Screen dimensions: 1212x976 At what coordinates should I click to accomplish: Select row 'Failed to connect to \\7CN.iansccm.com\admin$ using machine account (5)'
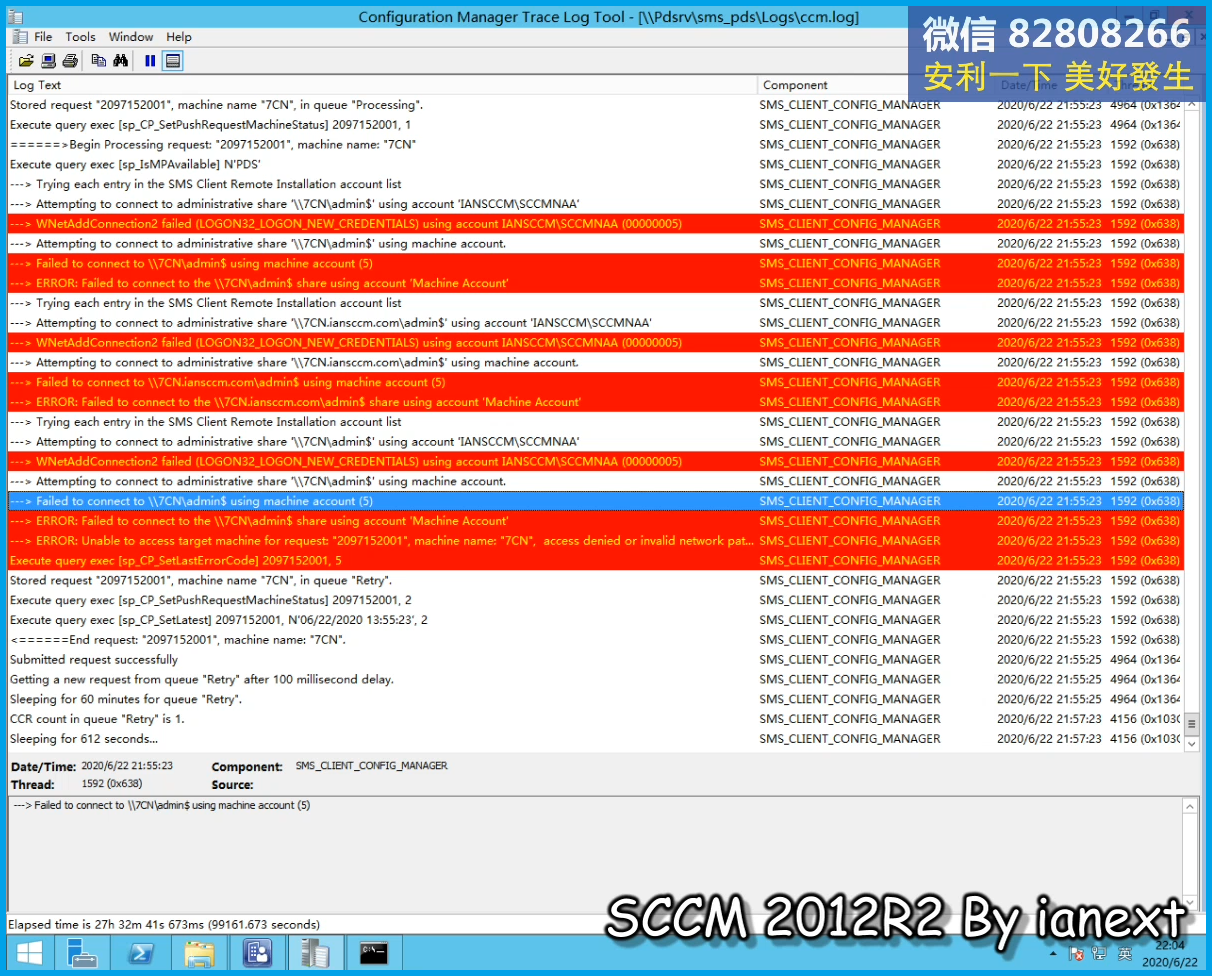pyautogui.click(x=595, y=382)
